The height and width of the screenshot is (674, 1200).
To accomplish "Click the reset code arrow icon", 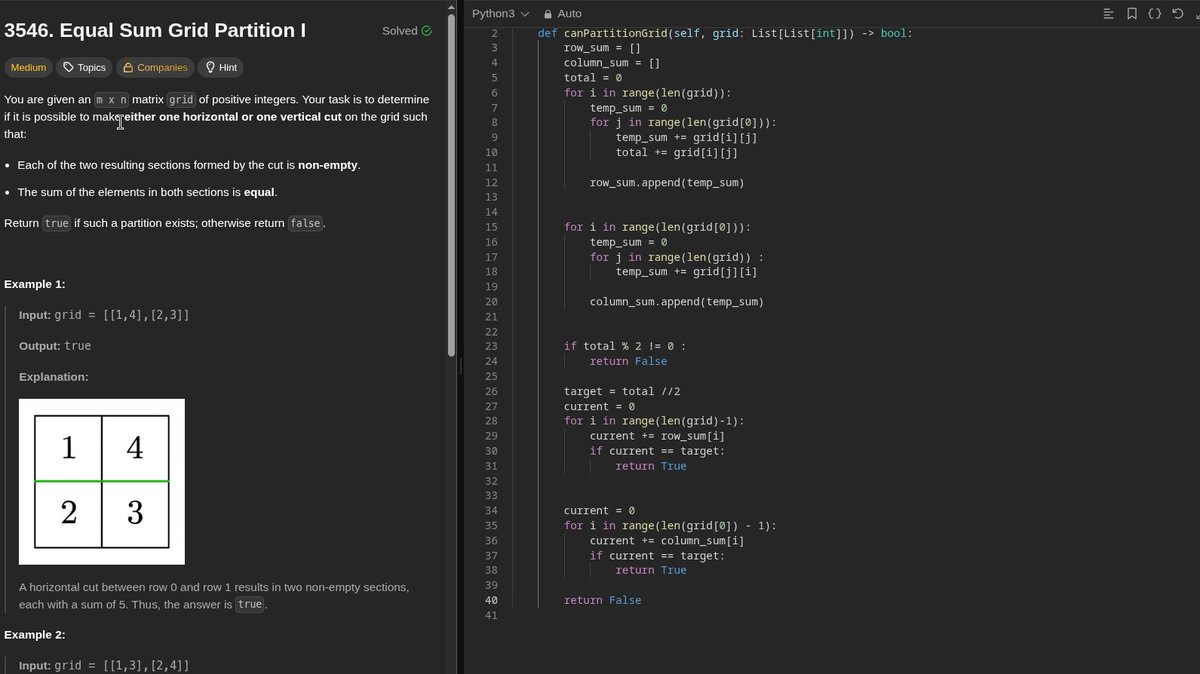I will click(1178, 14).
